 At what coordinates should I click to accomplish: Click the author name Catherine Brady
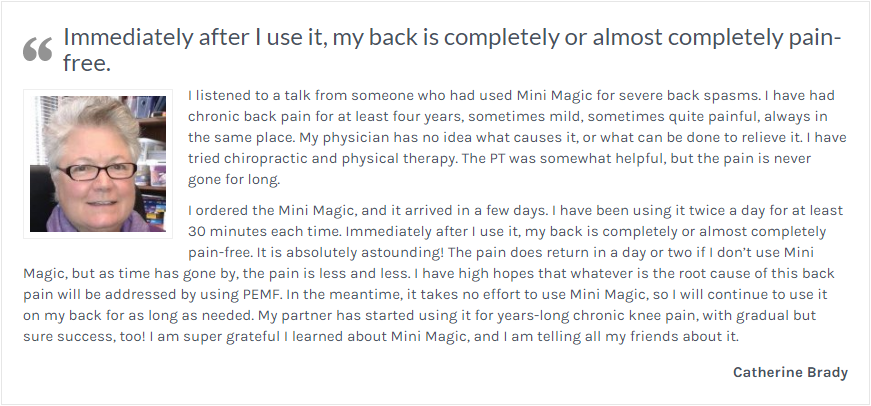[790, 372]
